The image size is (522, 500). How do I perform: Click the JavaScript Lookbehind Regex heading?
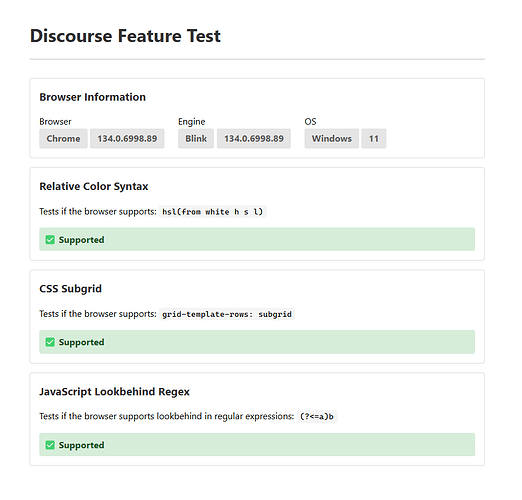(x=114, y=391)
